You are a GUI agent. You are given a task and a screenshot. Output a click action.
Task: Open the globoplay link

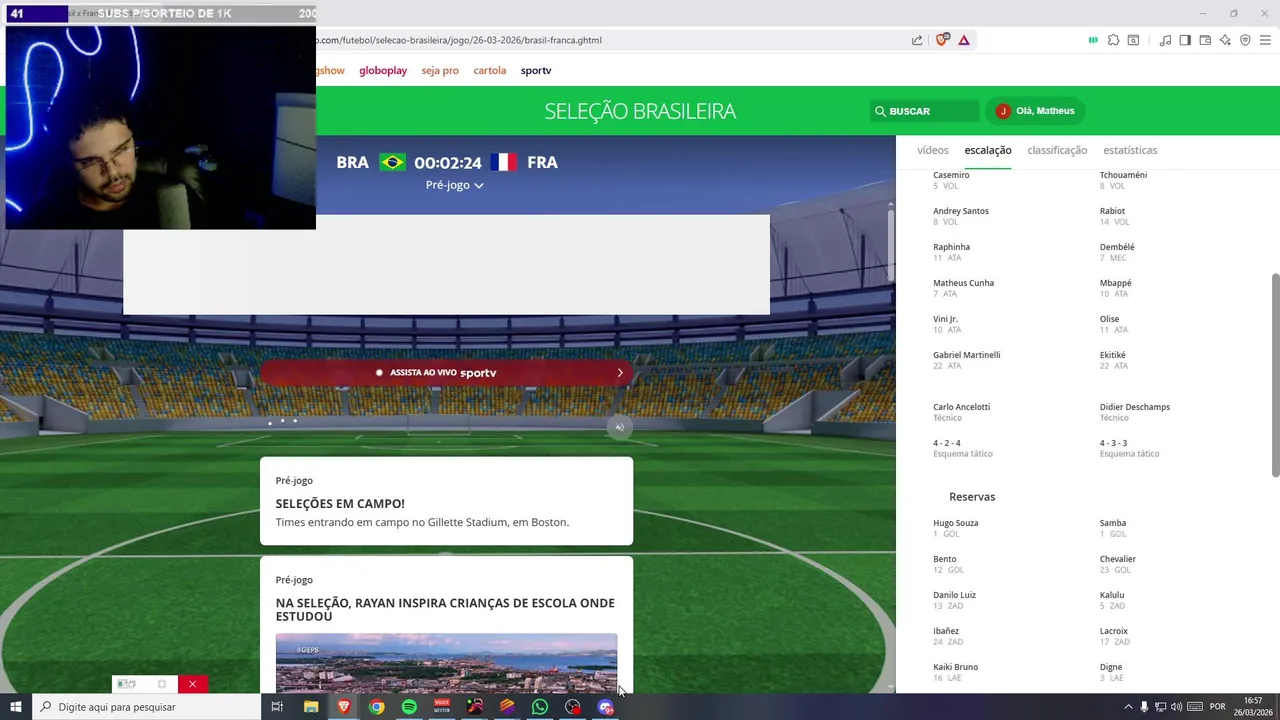(383, 70)
